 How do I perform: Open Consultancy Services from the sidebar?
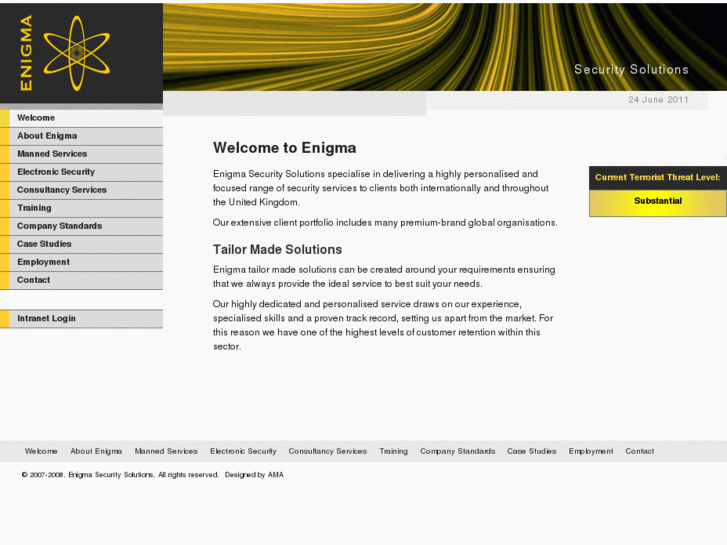pyautogui.click(x=82, y=190)
